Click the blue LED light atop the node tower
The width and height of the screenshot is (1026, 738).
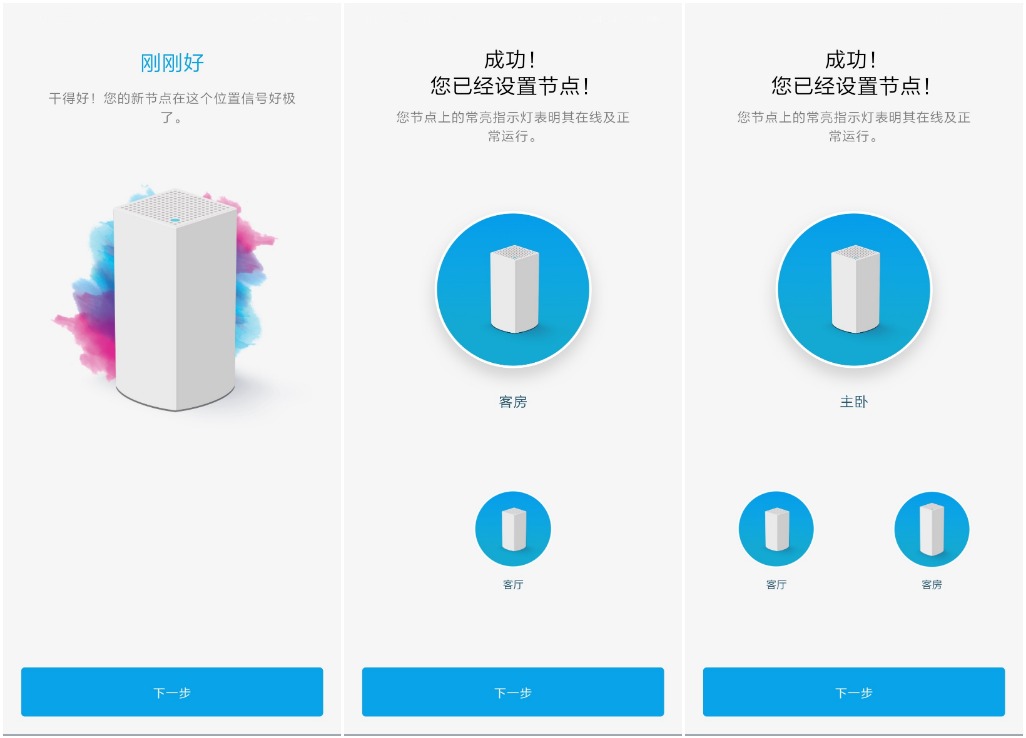pos(175,220)
